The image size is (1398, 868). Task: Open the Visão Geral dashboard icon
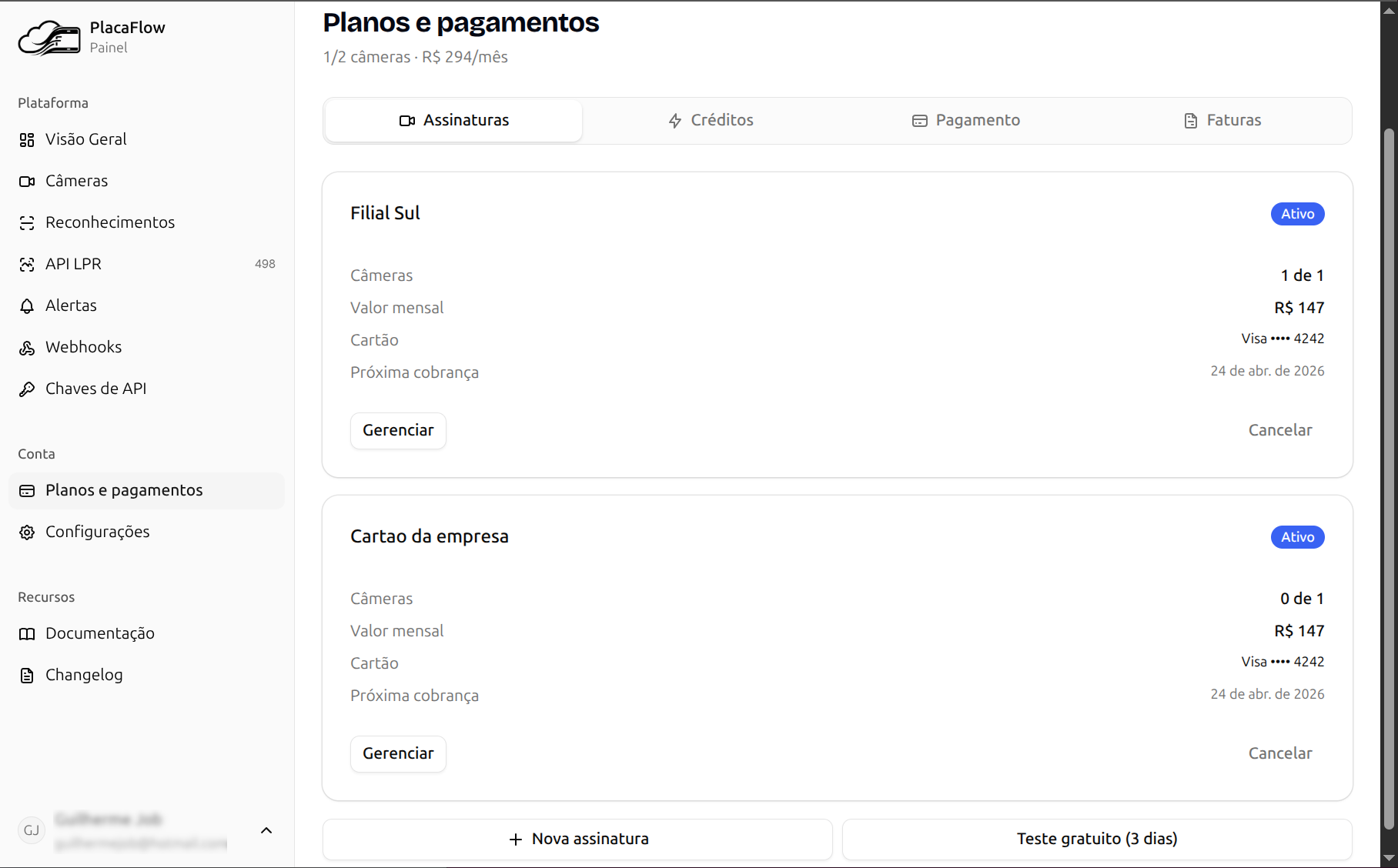pos(27,140)
